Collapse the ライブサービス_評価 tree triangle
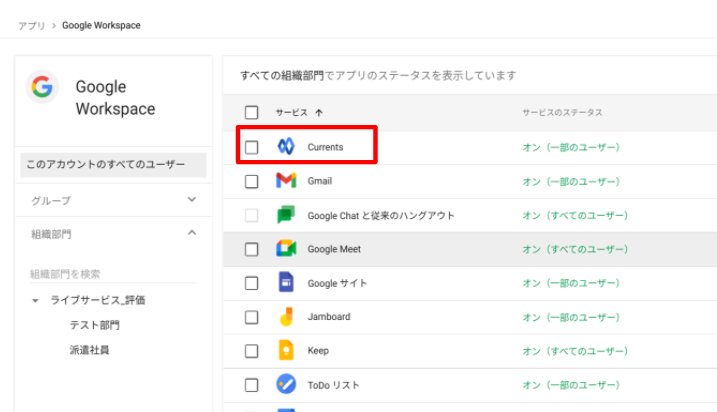Image resolution: width=717 pixels, height=412 pixels. coord(35,301)
